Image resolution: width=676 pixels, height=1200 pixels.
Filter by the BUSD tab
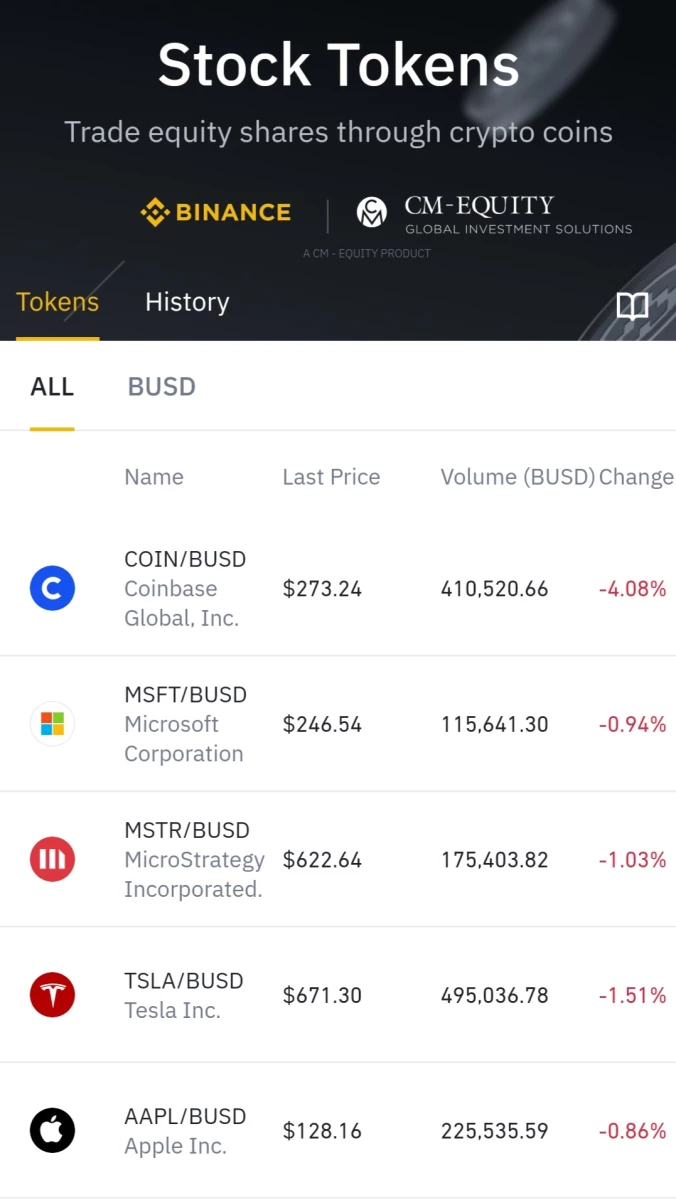[162, 387]
